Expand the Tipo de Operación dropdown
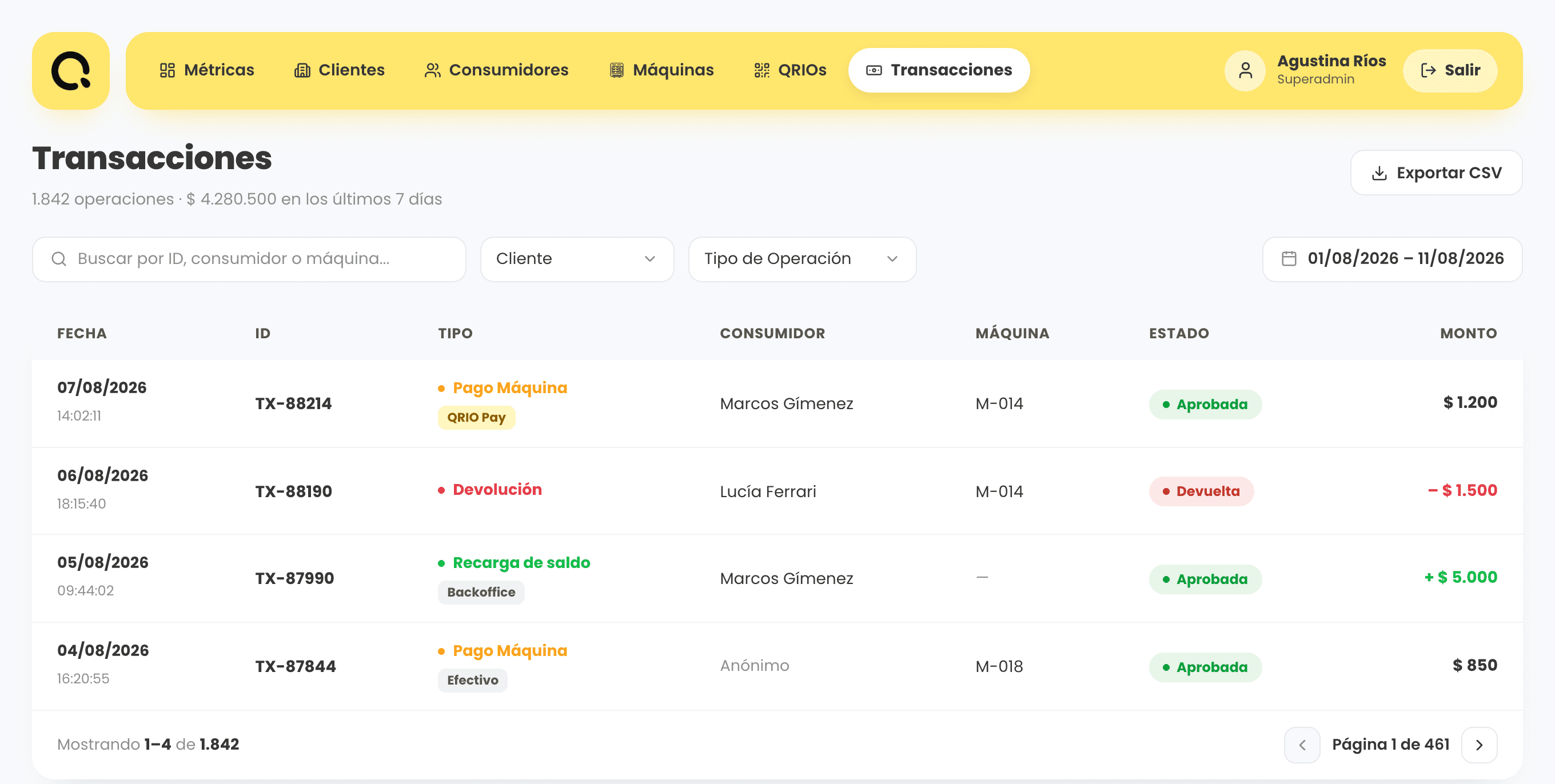This screenshot has width=1555, height=784. pos(802,259)
